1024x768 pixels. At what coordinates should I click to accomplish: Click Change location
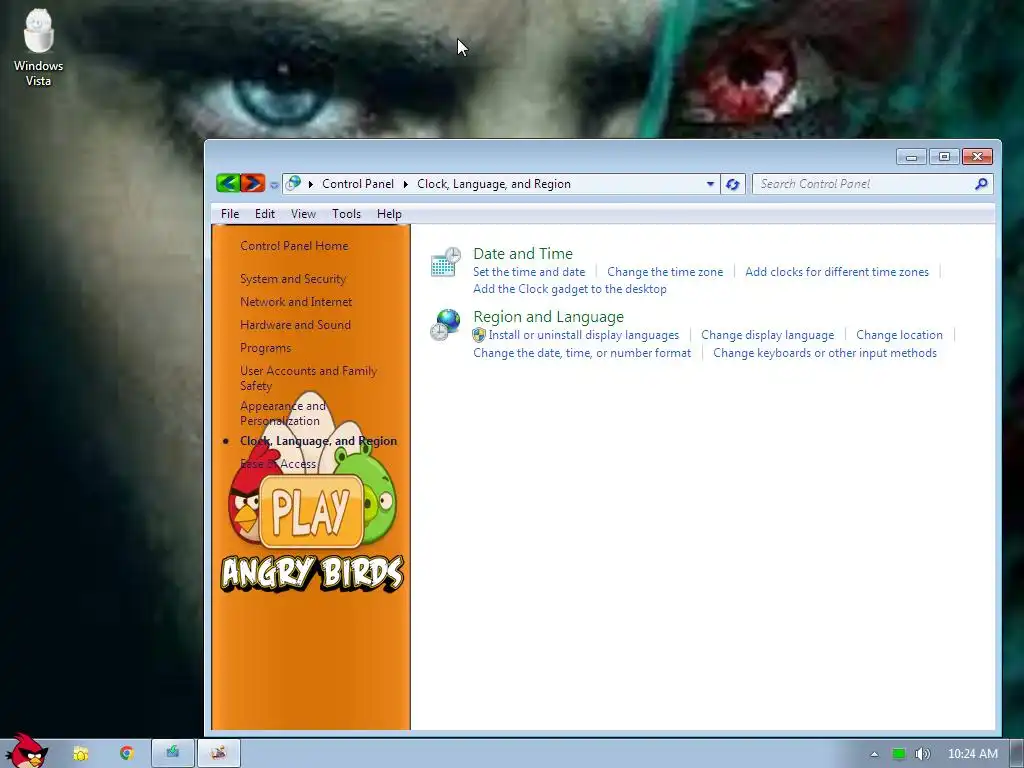(899, 335)
